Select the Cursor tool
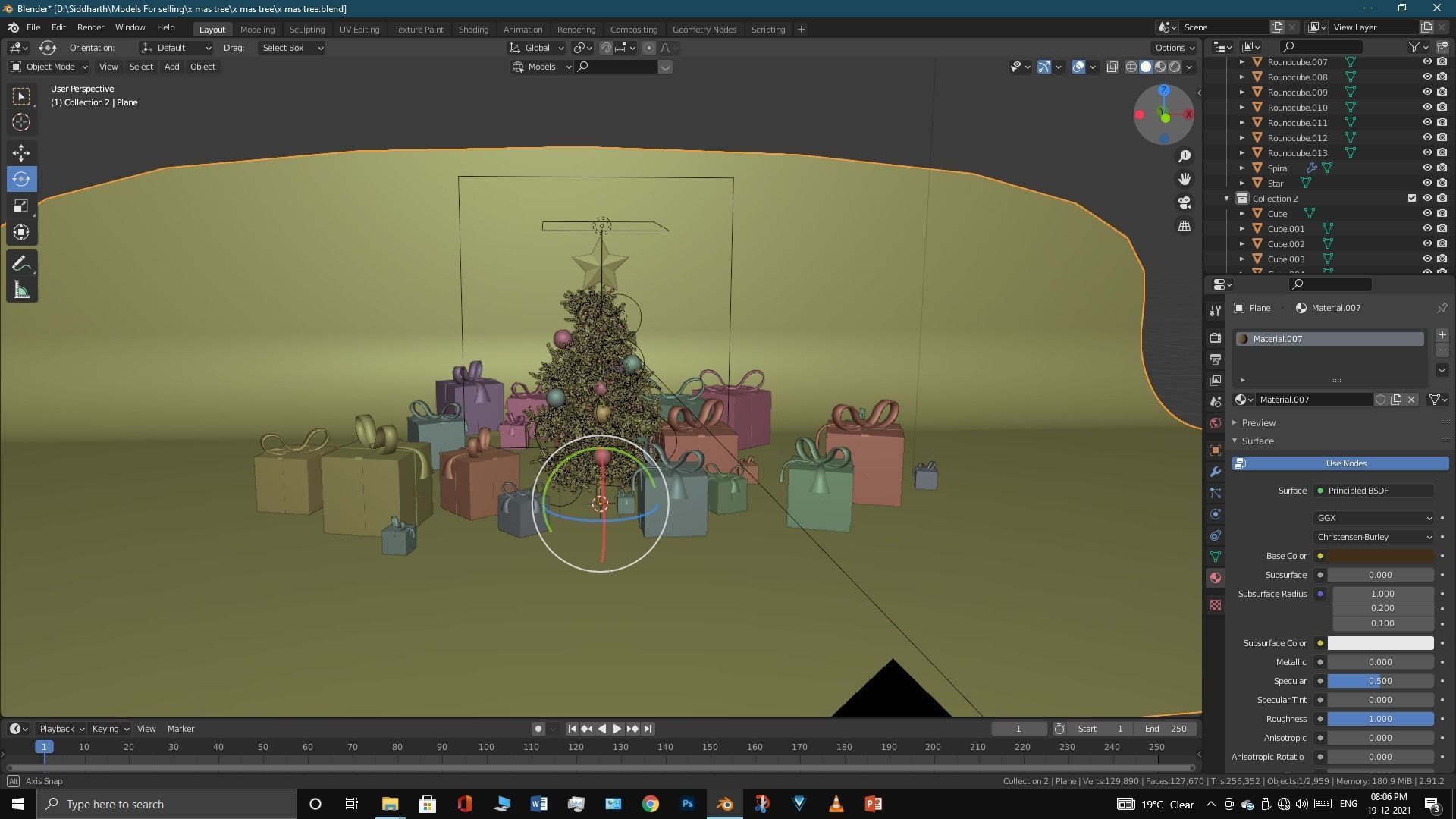This screenshot has height=819, width=1456. point(21,122)
